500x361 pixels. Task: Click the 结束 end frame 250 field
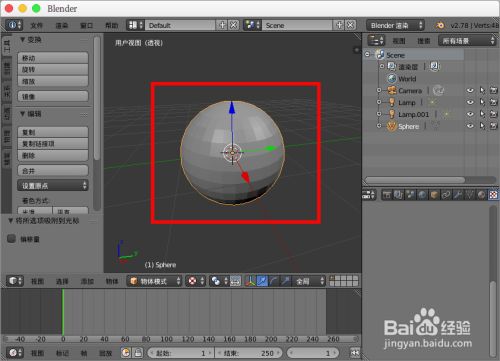(248, 353)
